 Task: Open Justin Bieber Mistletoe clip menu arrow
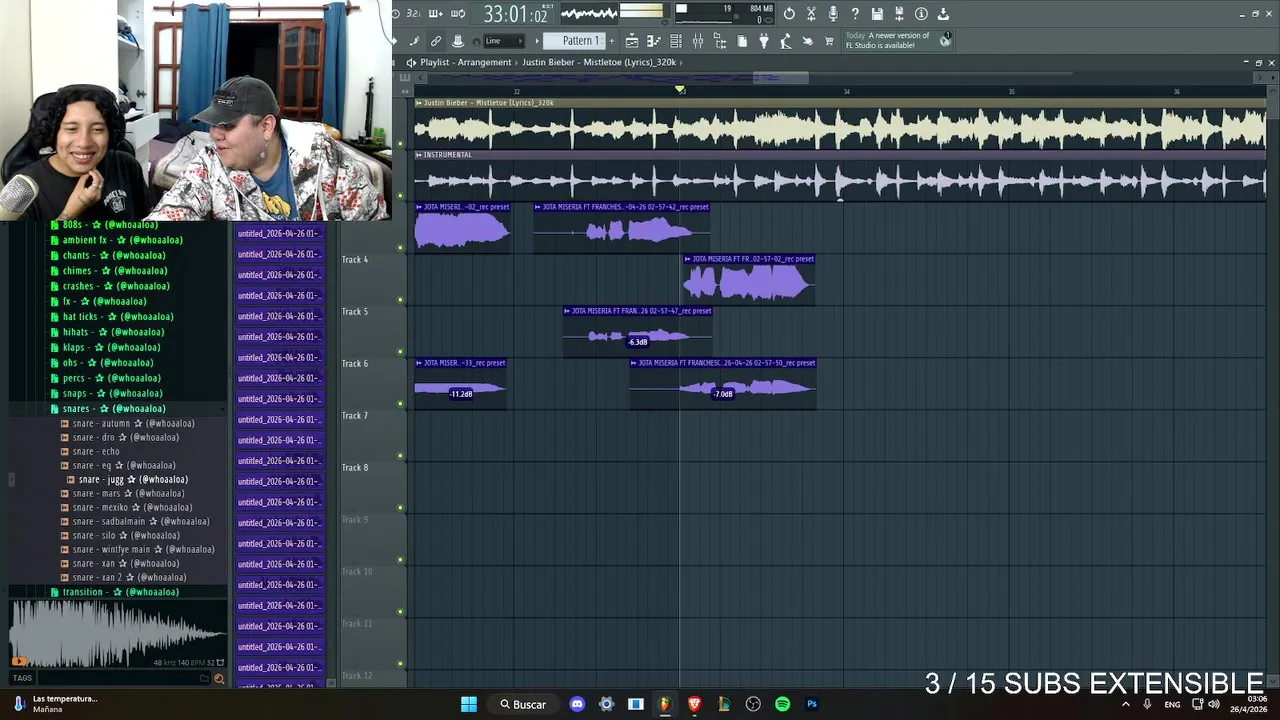419,103
